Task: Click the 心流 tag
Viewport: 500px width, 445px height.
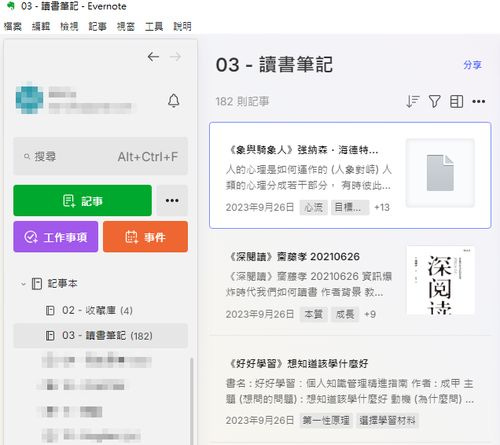Action: point(313,208)
